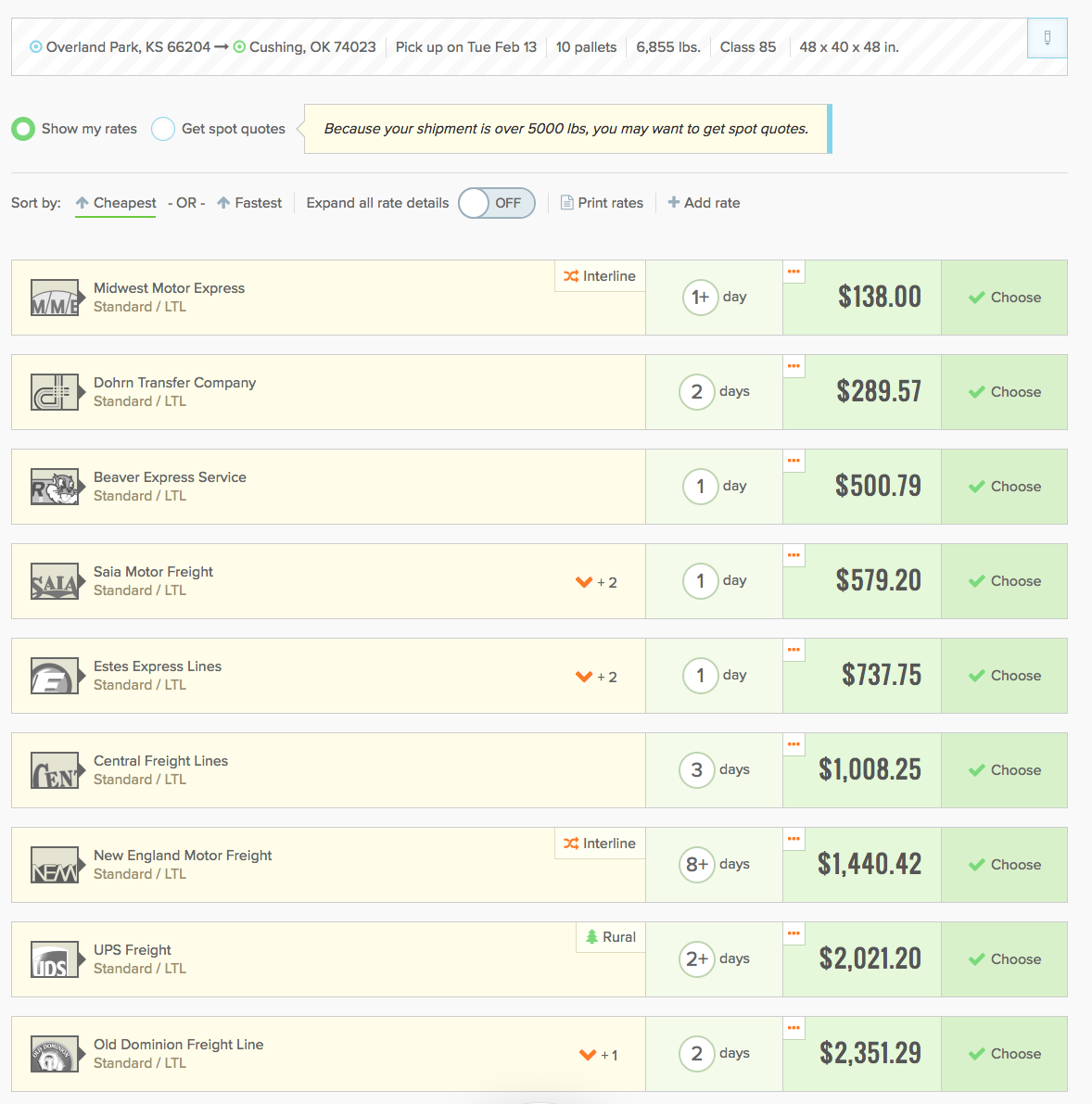1092x1104 pixels.
Task: Click the 8+ days transit time
Action: 714,865
